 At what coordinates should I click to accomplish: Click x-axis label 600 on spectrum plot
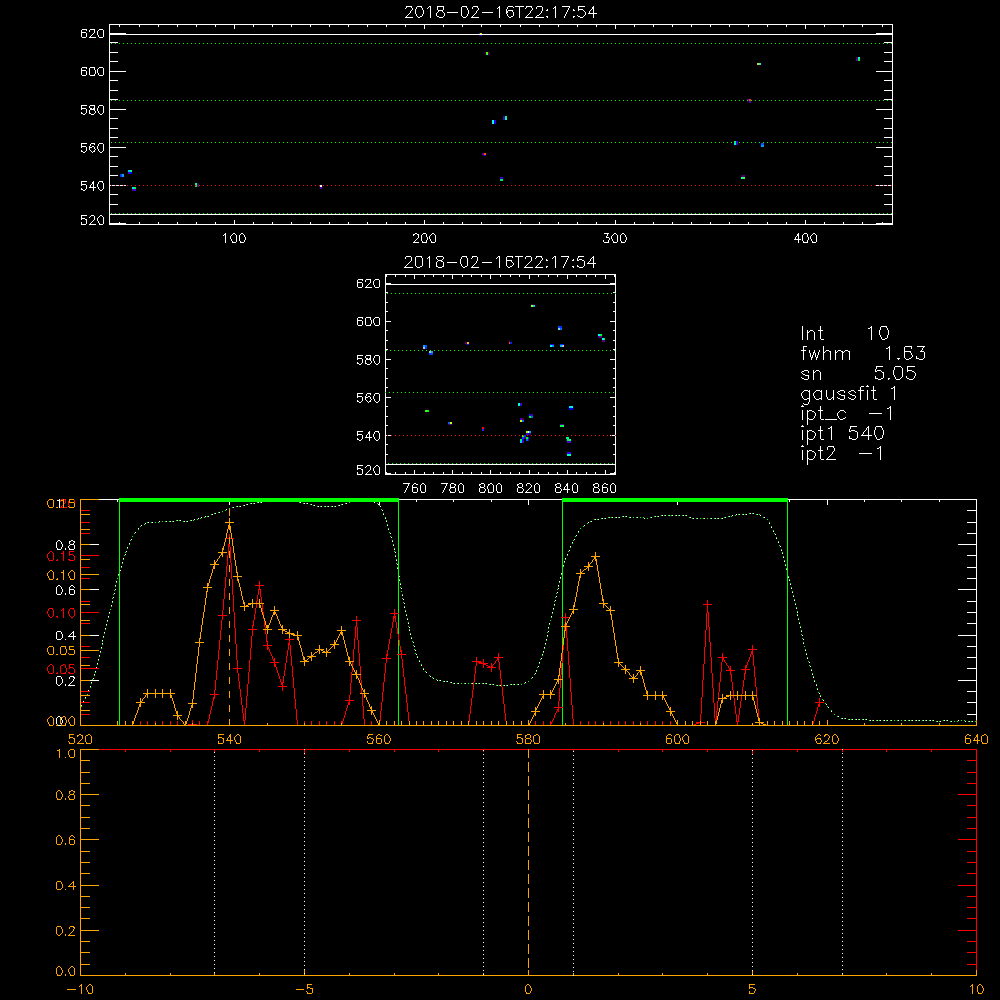pyautogui.click(x=677, y=740)
